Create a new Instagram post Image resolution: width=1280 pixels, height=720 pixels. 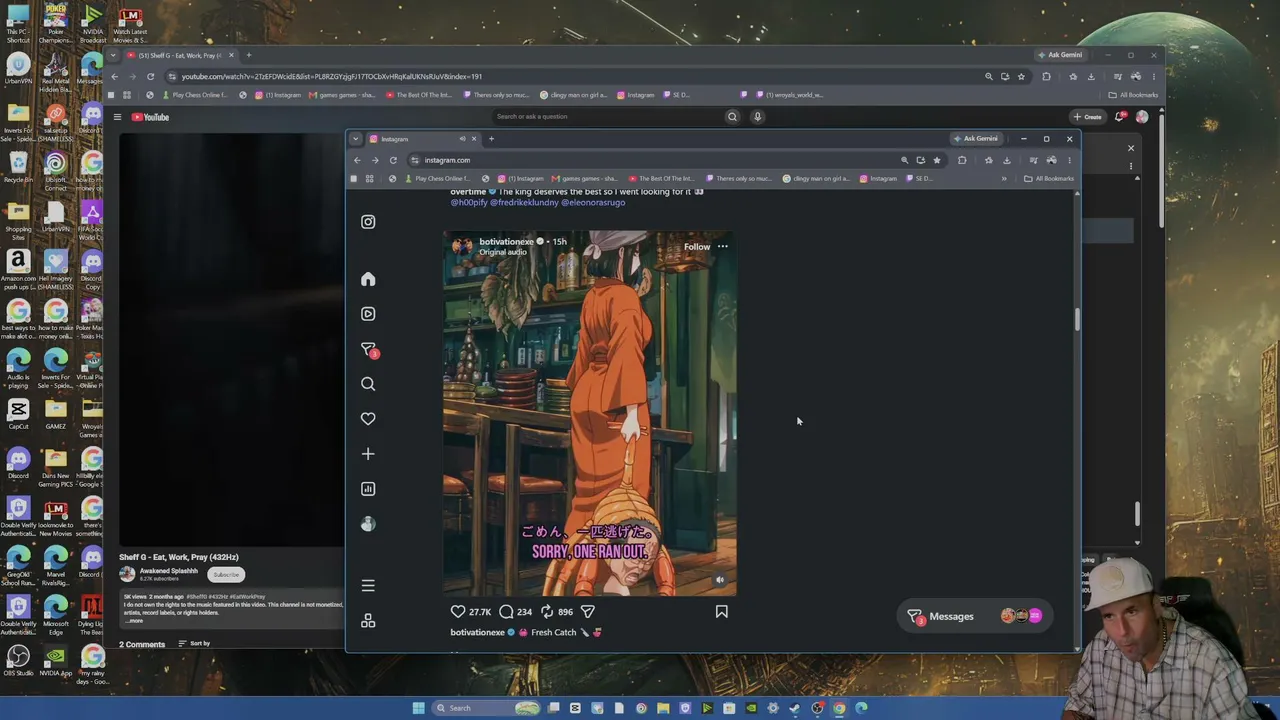coord(368,454)
